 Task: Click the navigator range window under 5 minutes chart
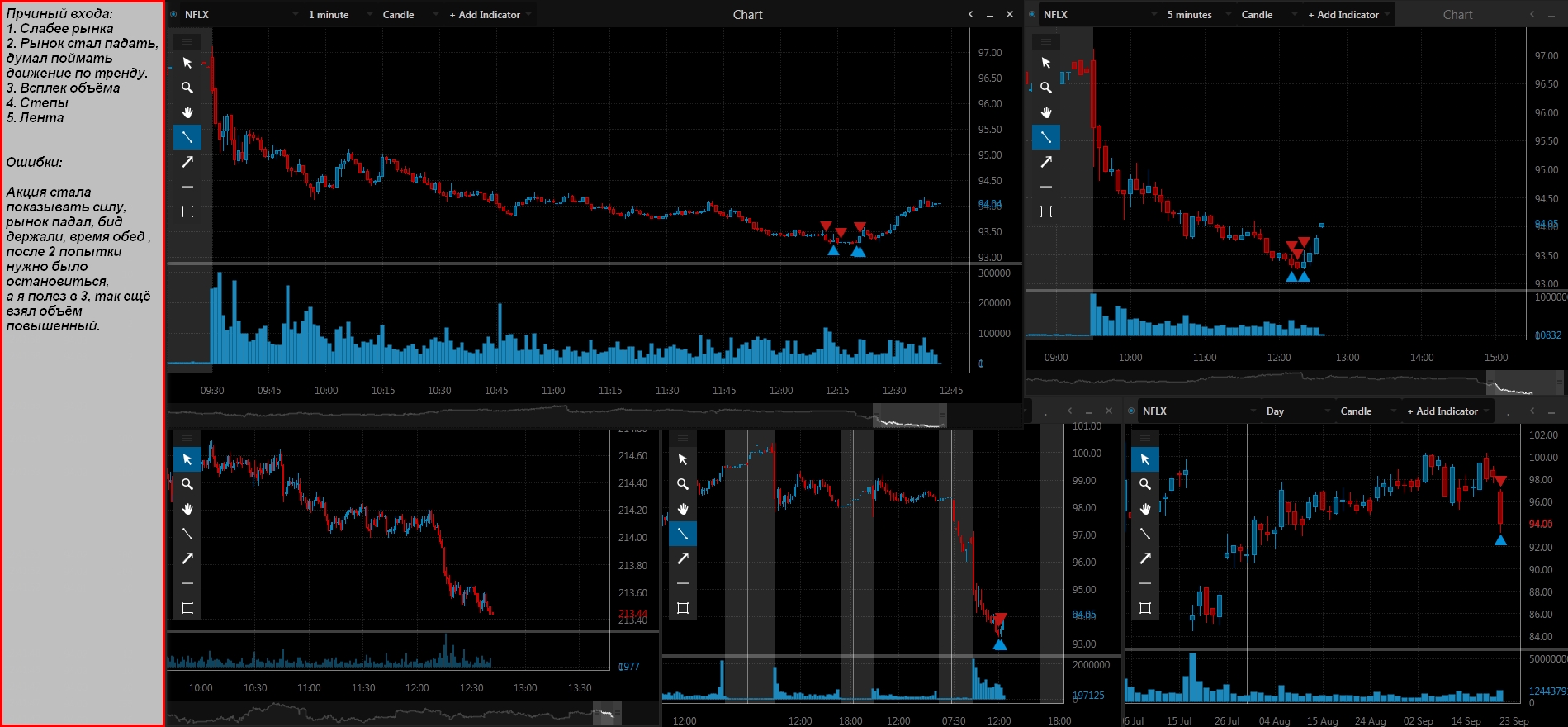[x=1524, y=383]
